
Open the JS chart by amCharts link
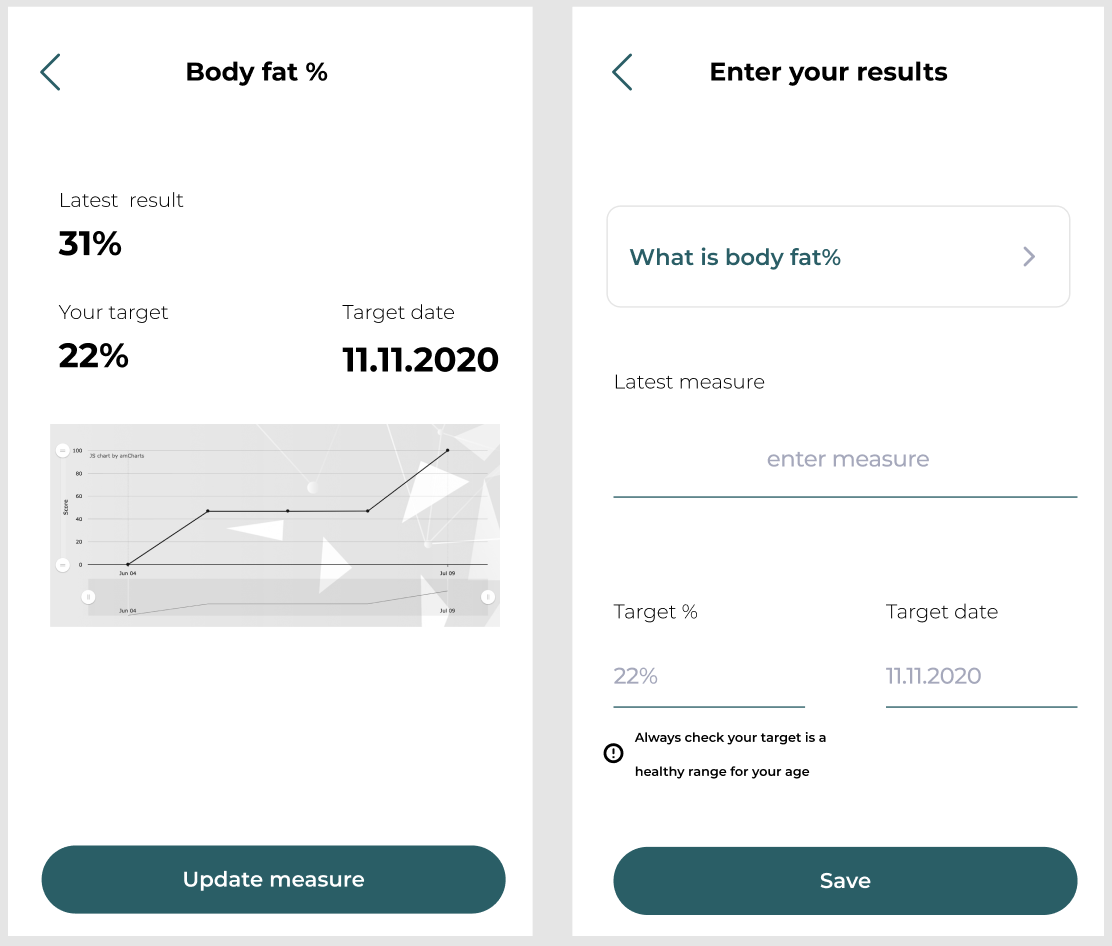(117, 456)
